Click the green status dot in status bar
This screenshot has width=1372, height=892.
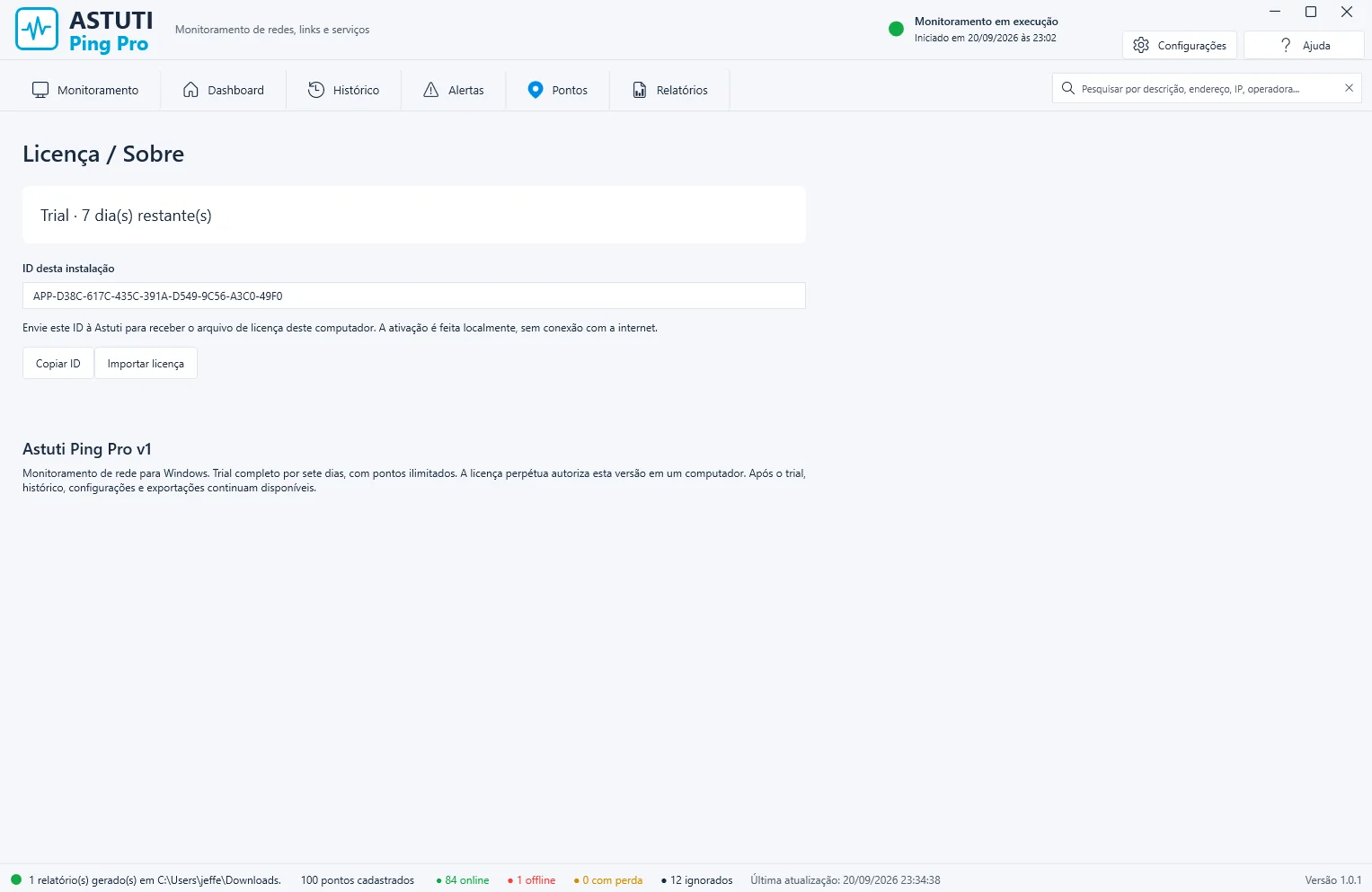pyautogui.click(x=16, y=879)
